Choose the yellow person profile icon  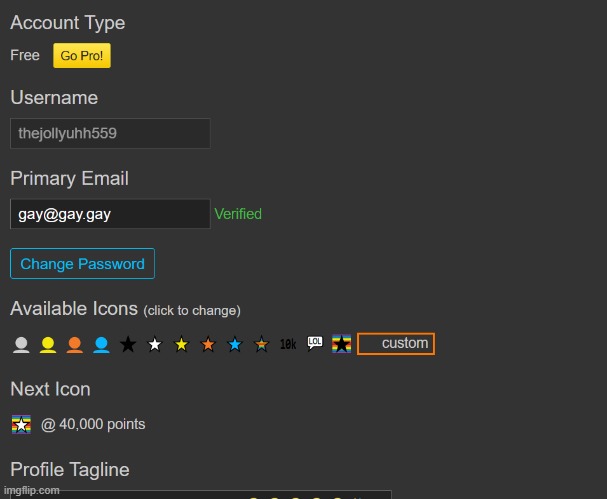pos(47,345)
